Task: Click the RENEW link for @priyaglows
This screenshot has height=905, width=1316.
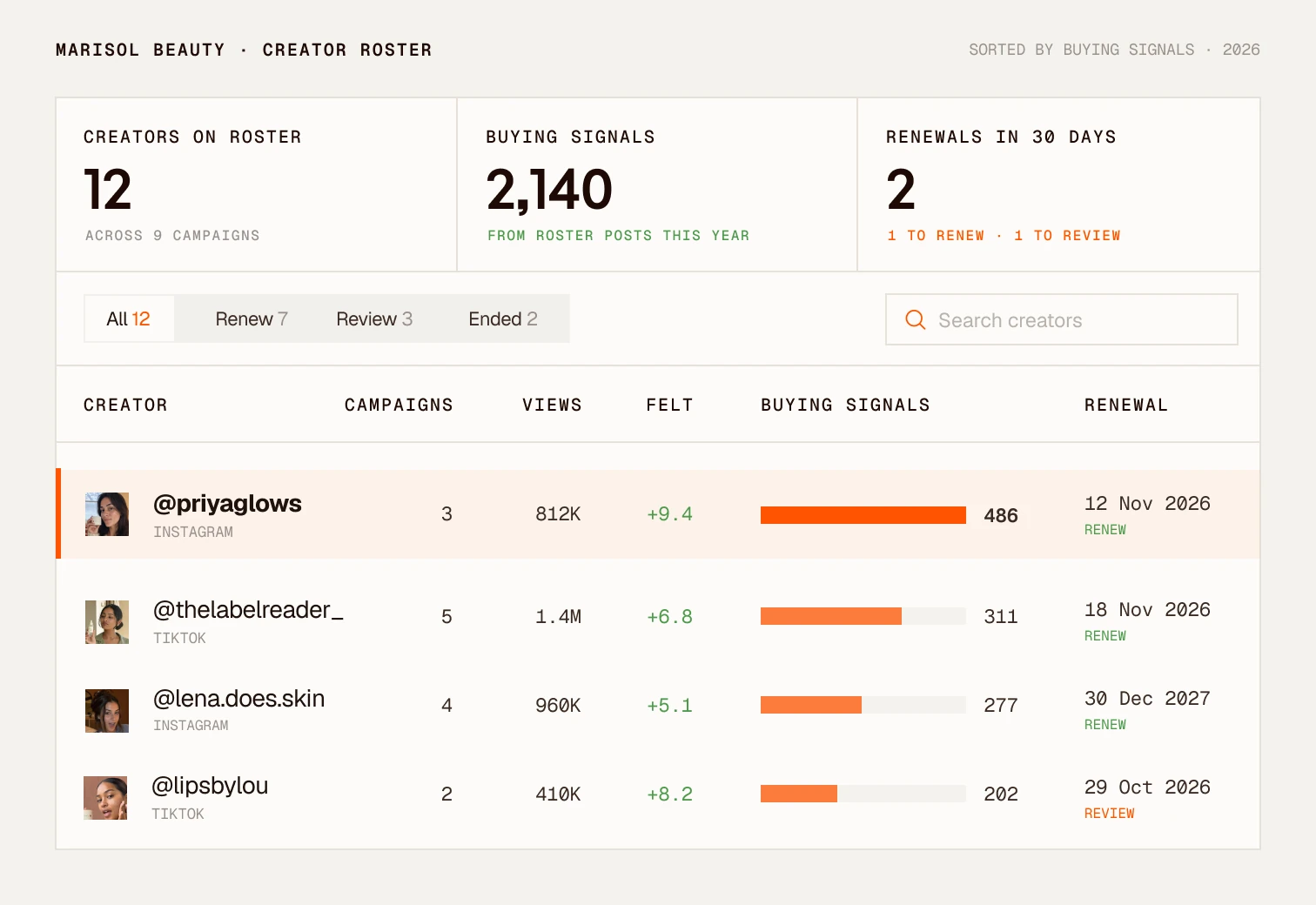Action: (x=1104, y=530)
